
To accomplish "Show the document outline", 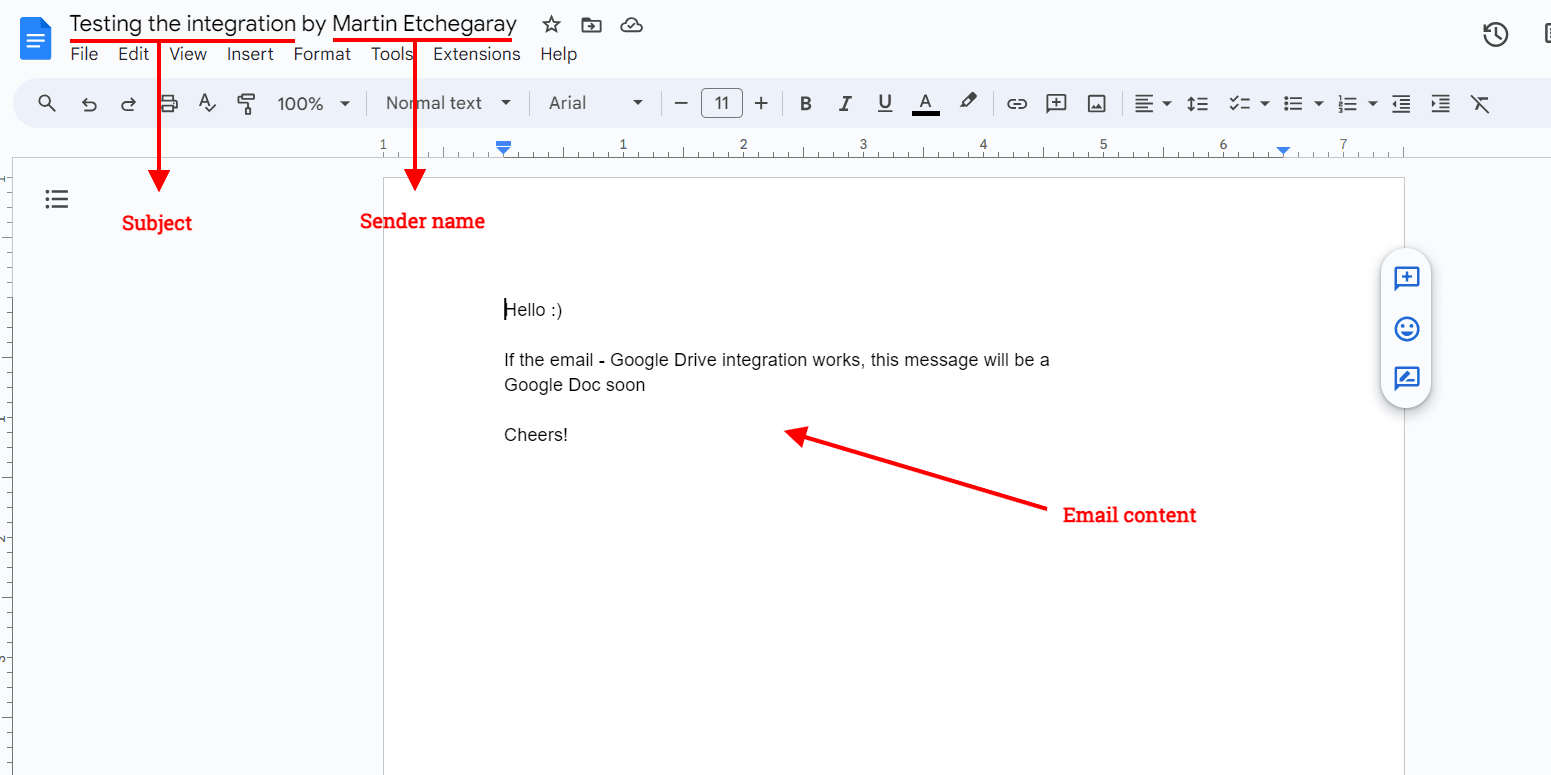I will (56, 199).
